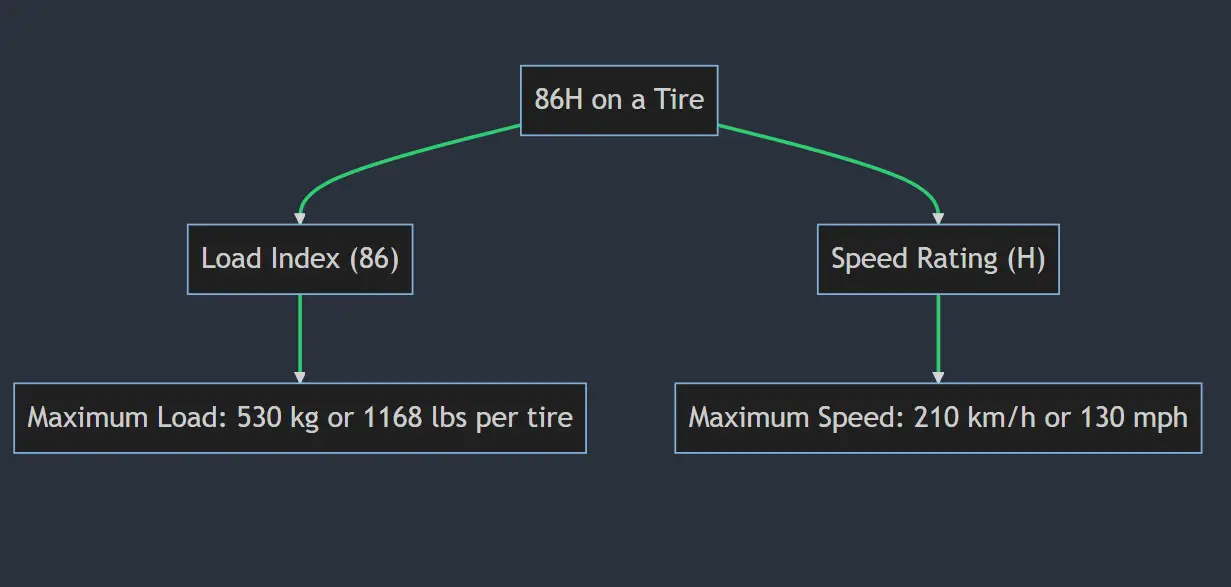Select the vertical green line below Load Index
The width and height of the screenshot is (1231, 587).
[300, 335]
